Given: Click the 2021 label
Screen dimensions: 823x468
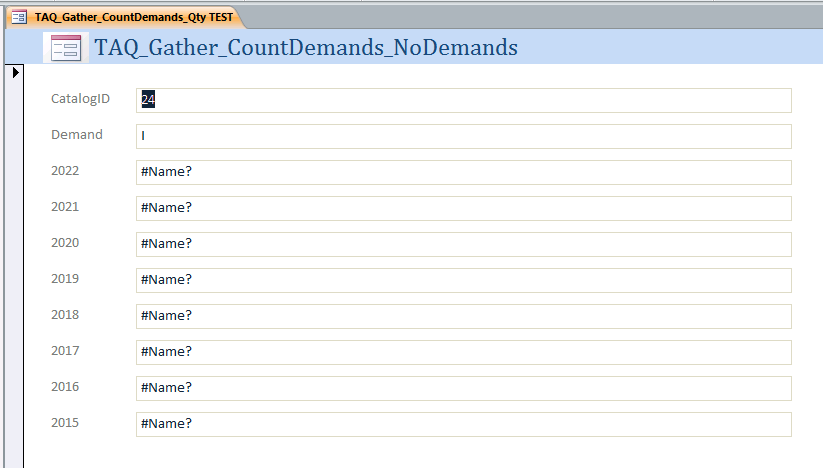Looking at the screenshot, I should tap(65, 207).
